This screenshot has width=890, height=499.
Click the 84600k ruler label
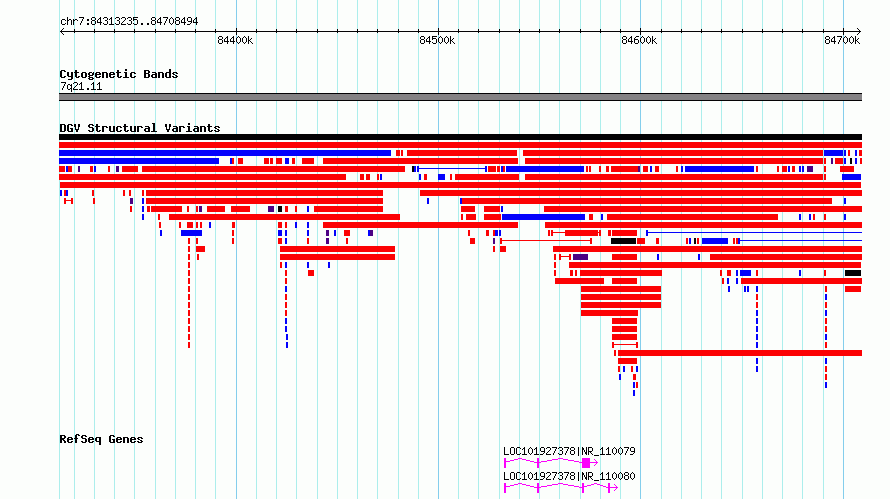click(639, 40)
